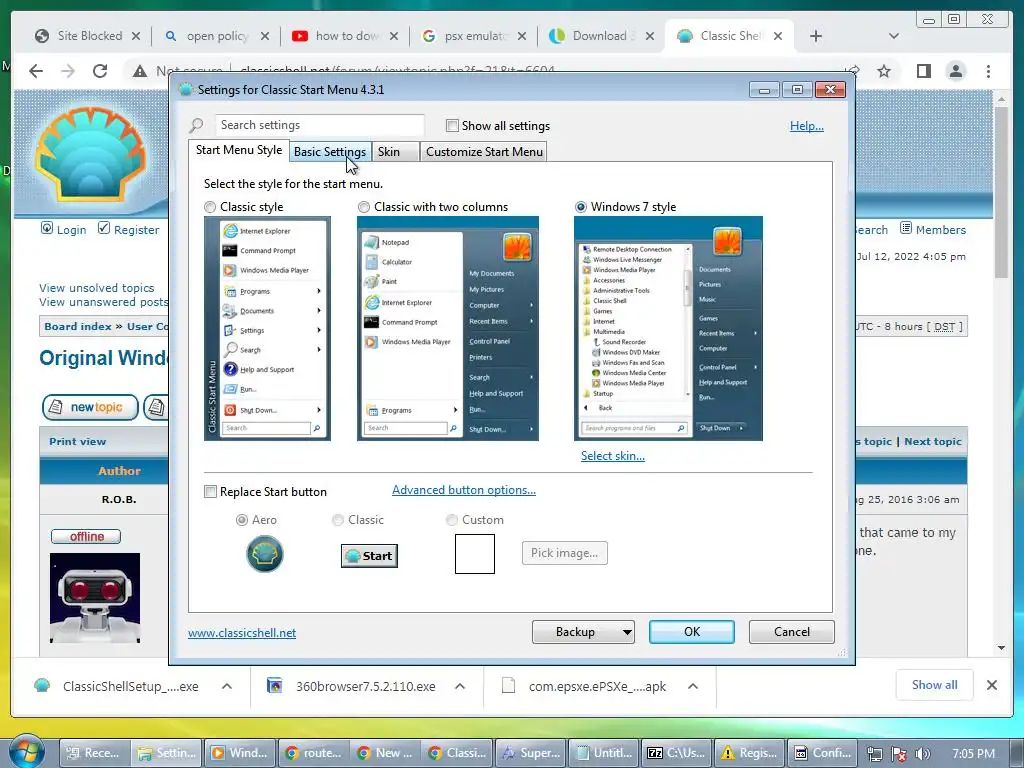The width and height of the screenshot is (1024, 768).
Task: Visit the www.classicshell.net link
Action: [x=242, y=633]
